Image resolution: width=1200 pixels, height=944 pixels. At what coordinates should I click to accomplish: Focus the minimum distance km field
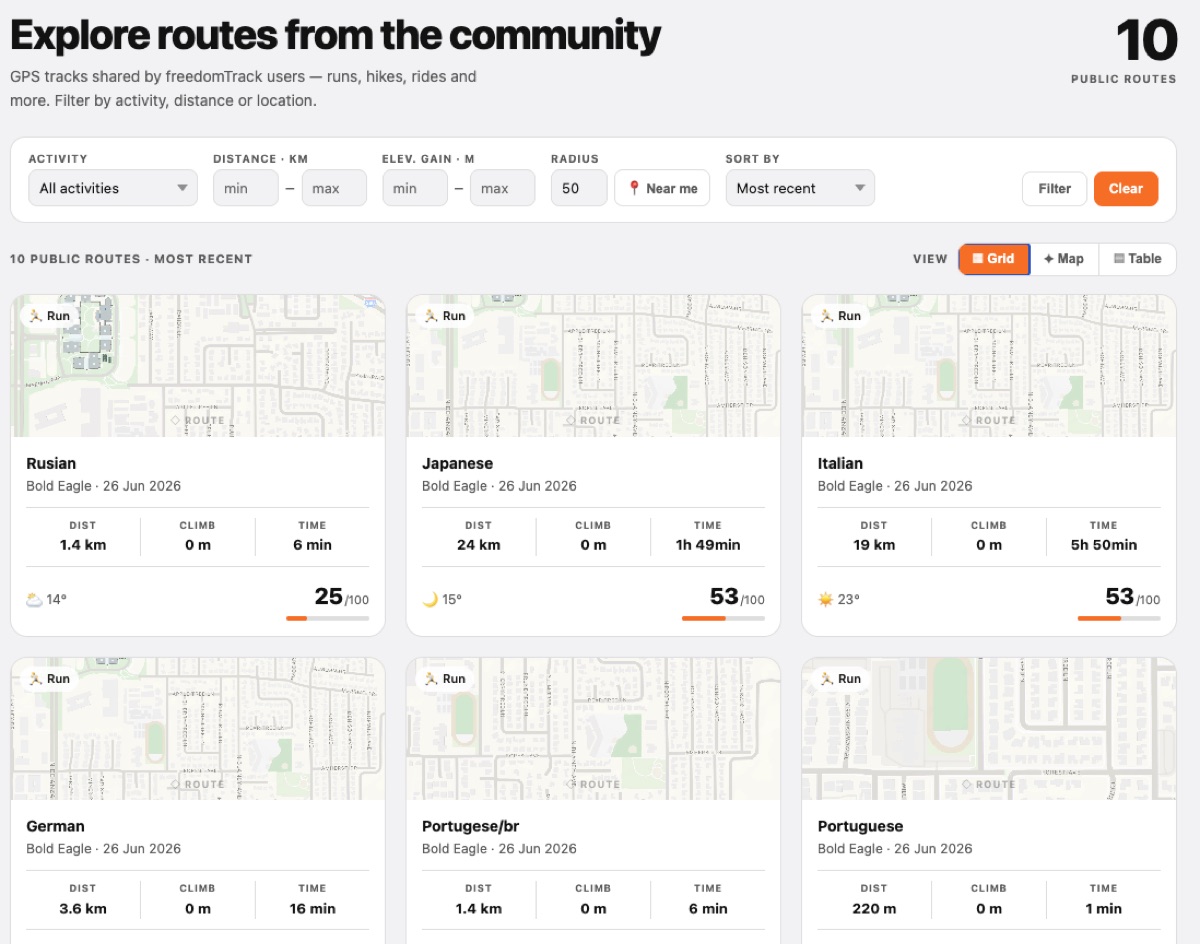[x=246, y=188]
